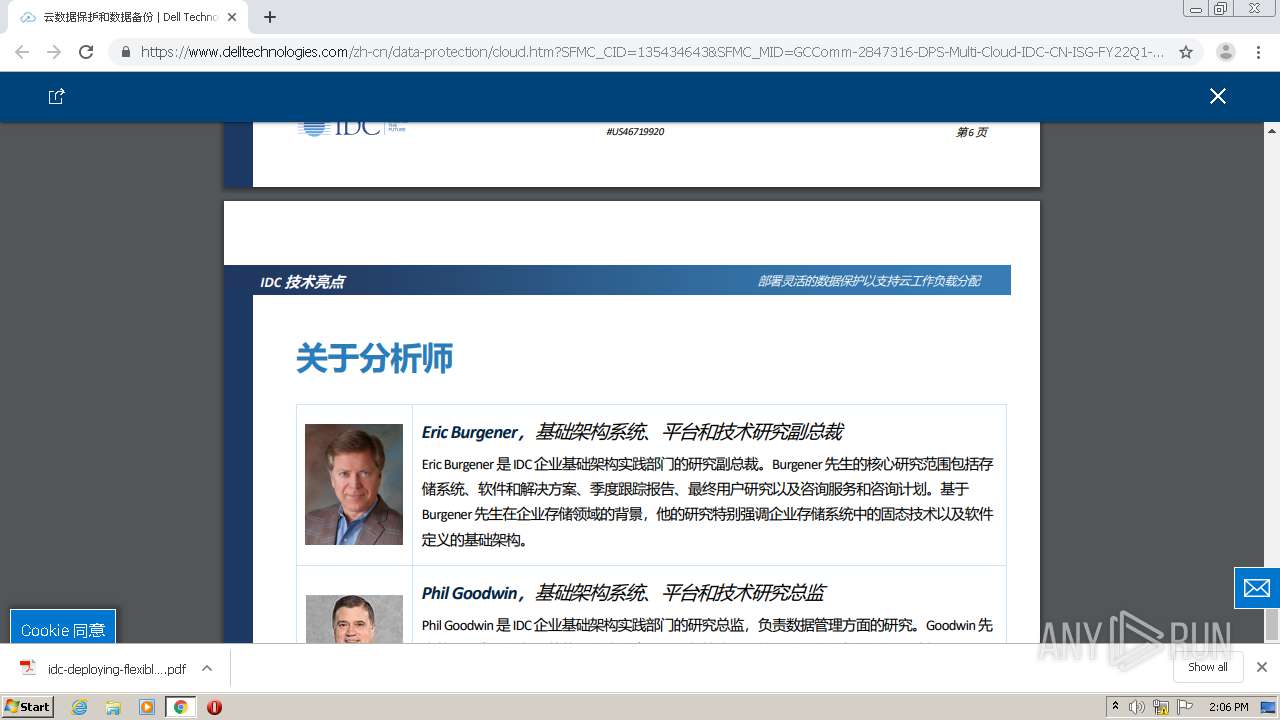The width and height of the screenshot is (1280, 720).
Task: Click the 部署灵活的数据保护 banner subtitle
Action: (x=869, y=281)
